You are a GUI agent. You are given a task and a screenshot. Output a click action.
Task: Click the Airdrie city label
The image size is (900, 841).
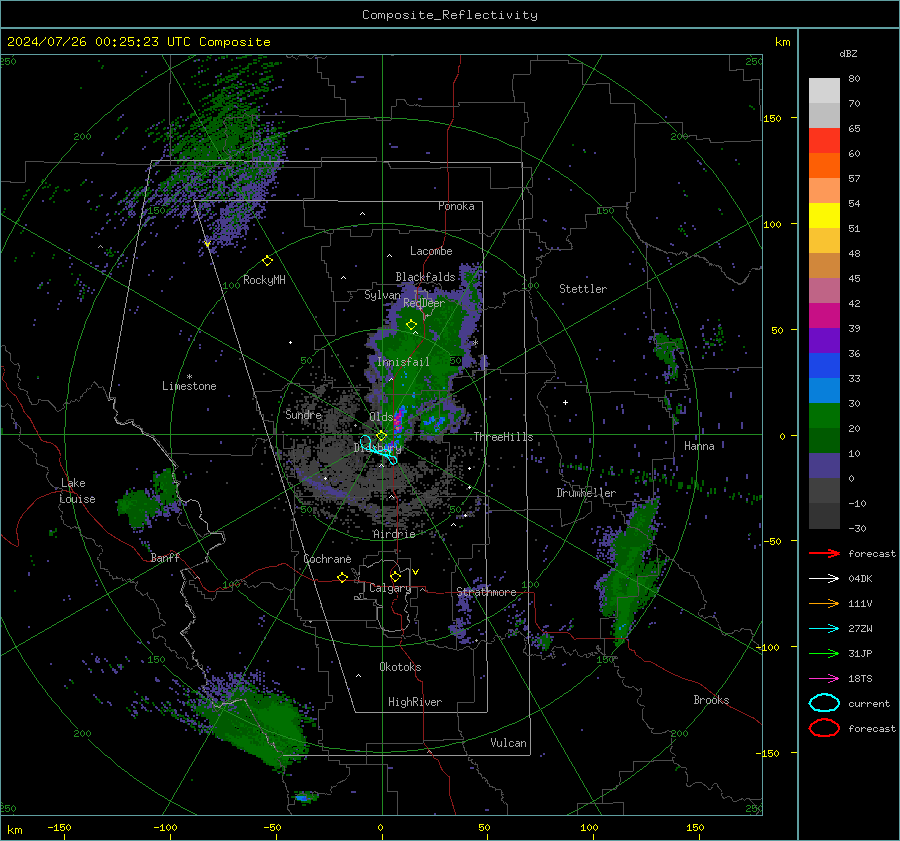click(394, 534)
